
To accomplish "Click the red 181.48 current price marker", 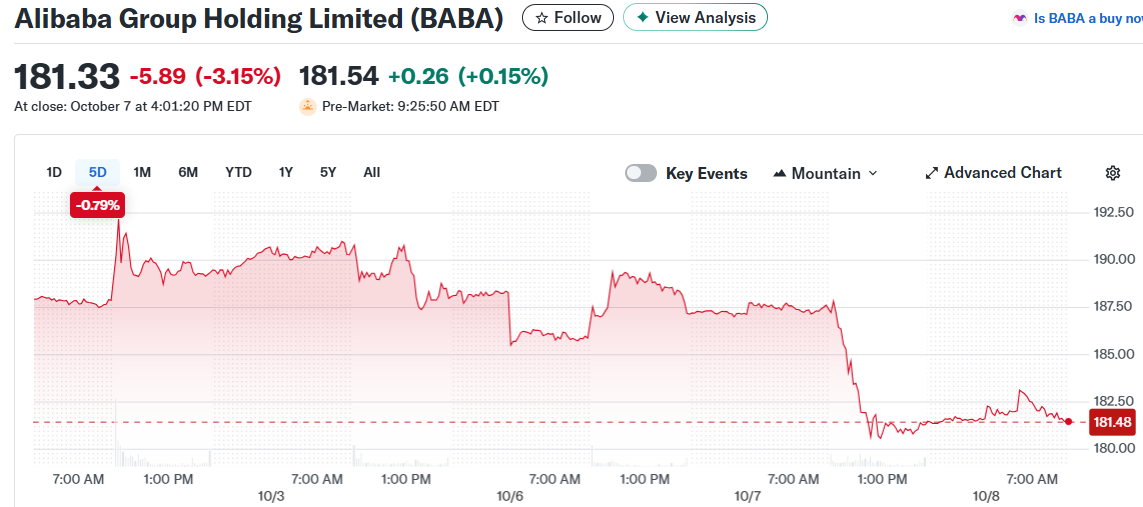I will 1112,422.
